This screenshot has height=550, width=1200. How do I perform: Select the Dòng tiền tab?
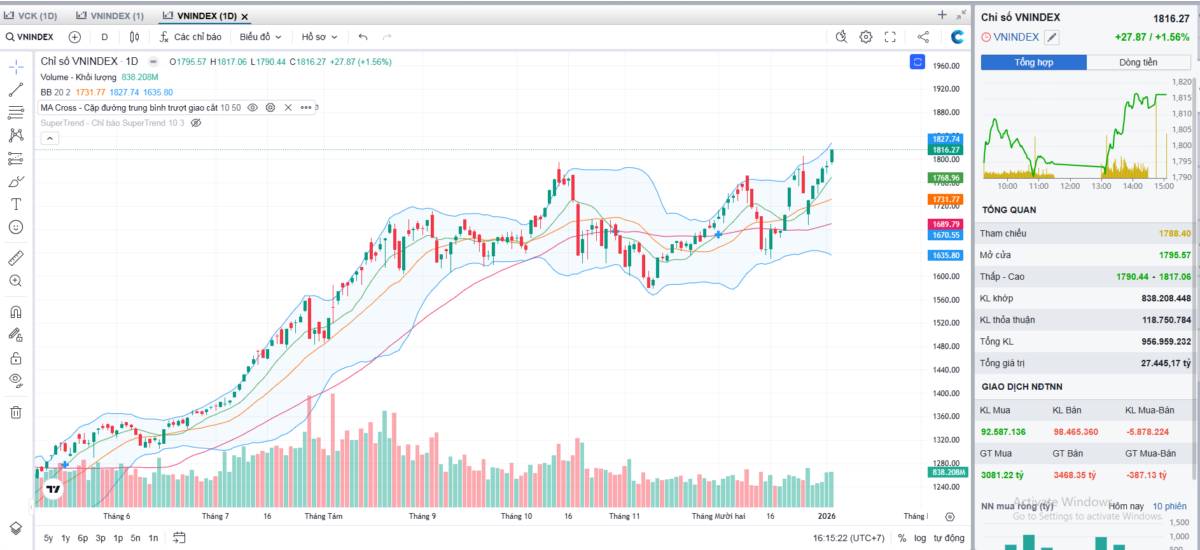[x=1139, y=62]
